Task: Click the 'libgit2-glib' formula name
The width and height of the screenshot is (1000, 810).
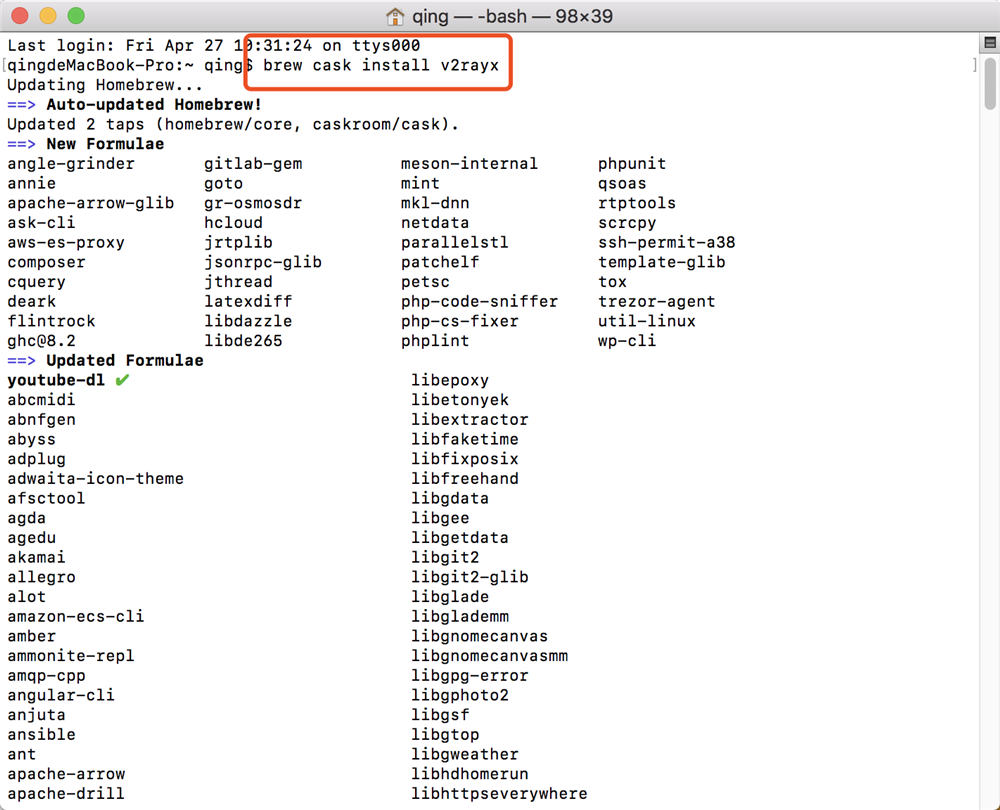Action: click(469, 577)
